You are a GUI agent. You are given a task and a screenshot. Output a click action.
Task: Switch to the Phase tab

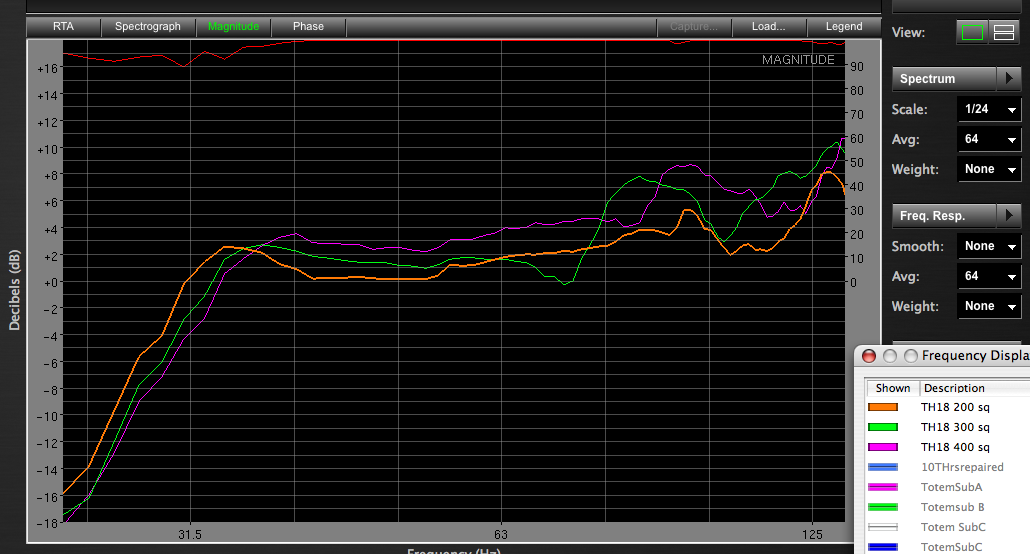click(308, 27)
